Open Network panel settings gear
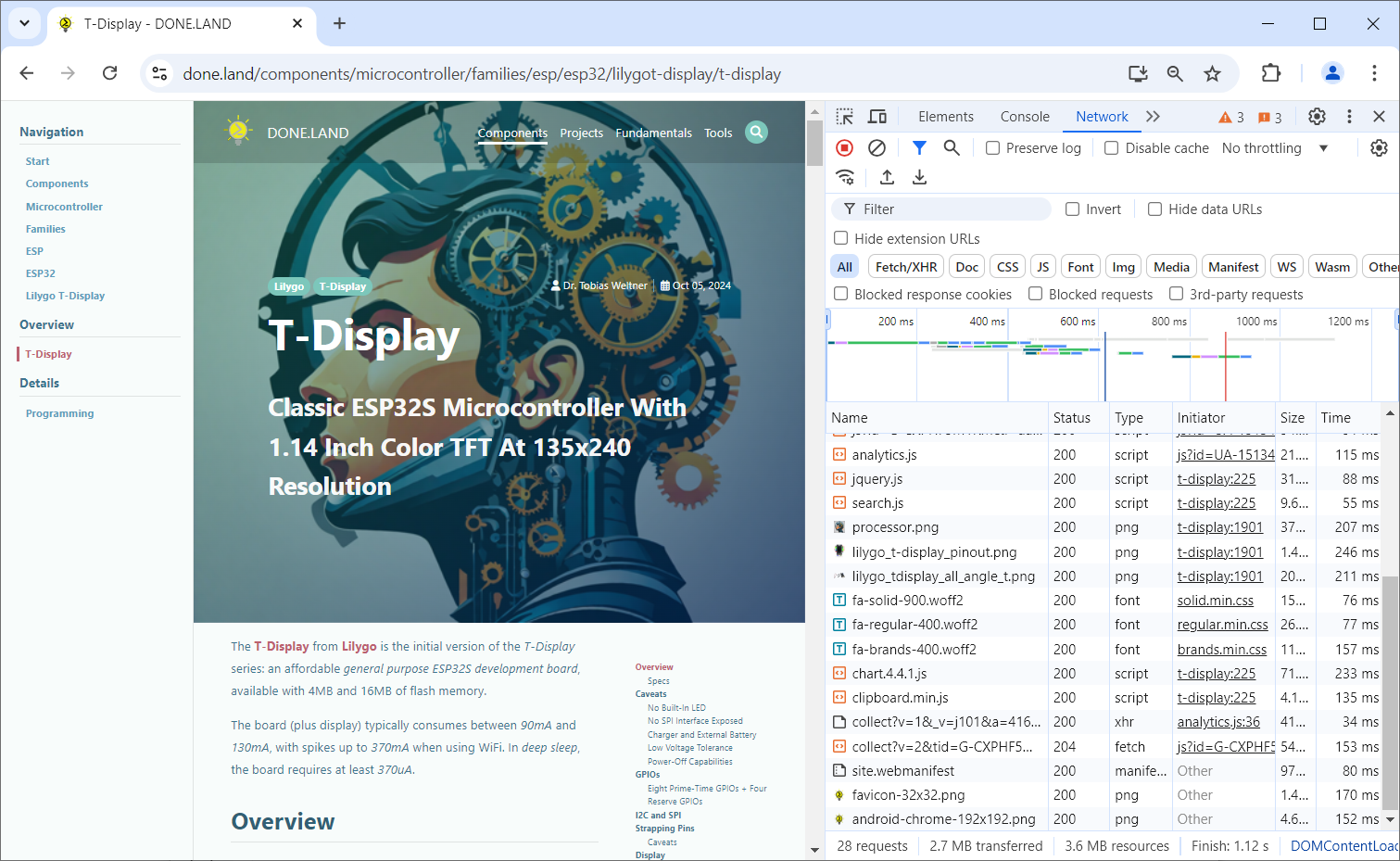1400x861 pixels. pos(1379,147)
